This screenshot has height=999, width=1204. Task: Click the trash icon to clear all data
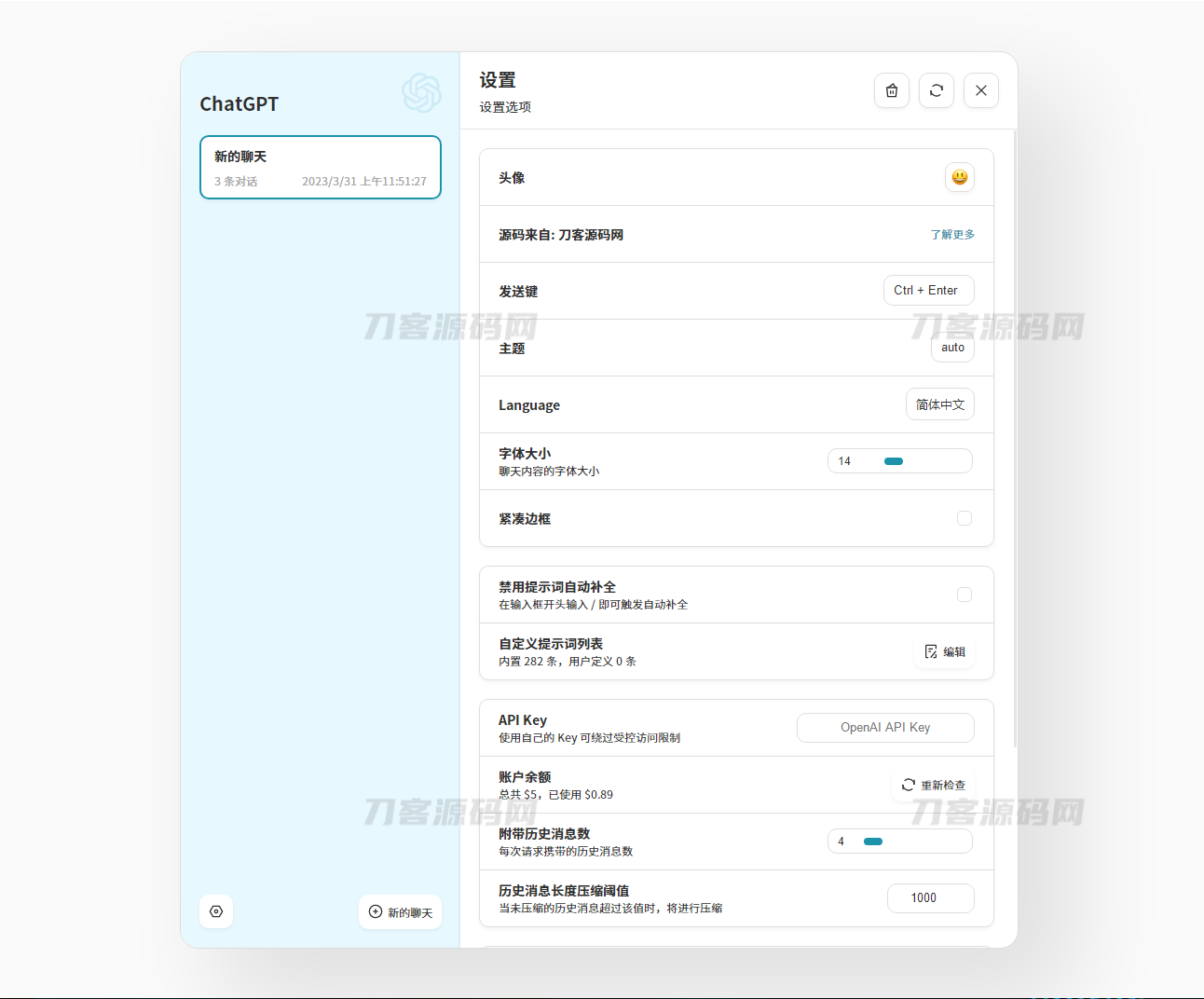(x=892, y=90)
